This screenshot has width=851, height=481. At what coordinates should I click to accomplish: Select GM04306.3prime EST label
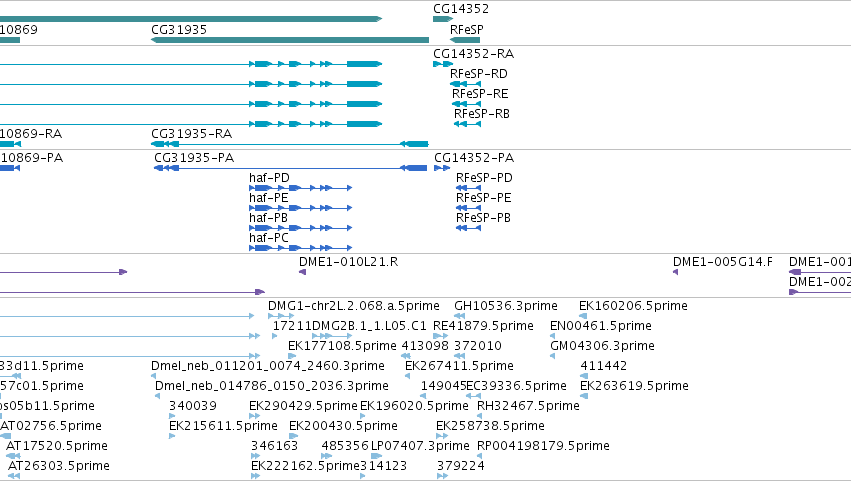point(602,346)
